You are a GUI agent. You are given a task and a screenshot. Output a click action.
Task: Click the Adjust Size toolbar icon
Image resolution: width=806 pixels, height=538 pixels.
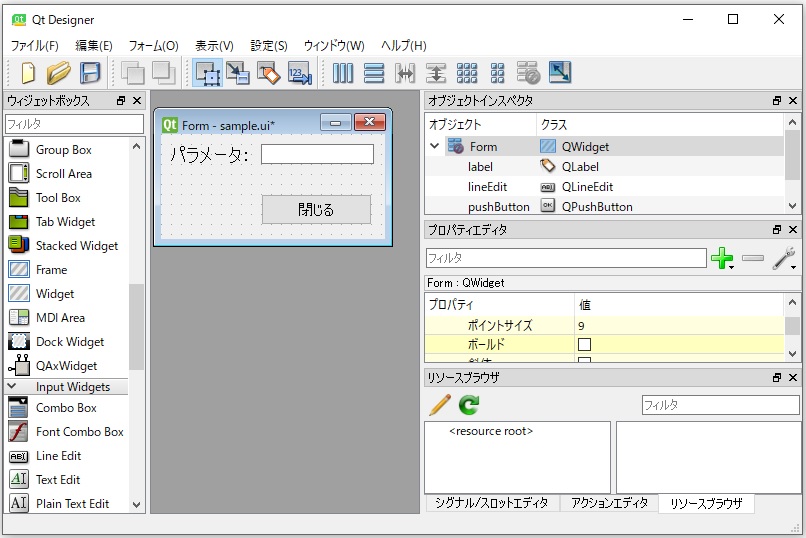pos(559,72)
